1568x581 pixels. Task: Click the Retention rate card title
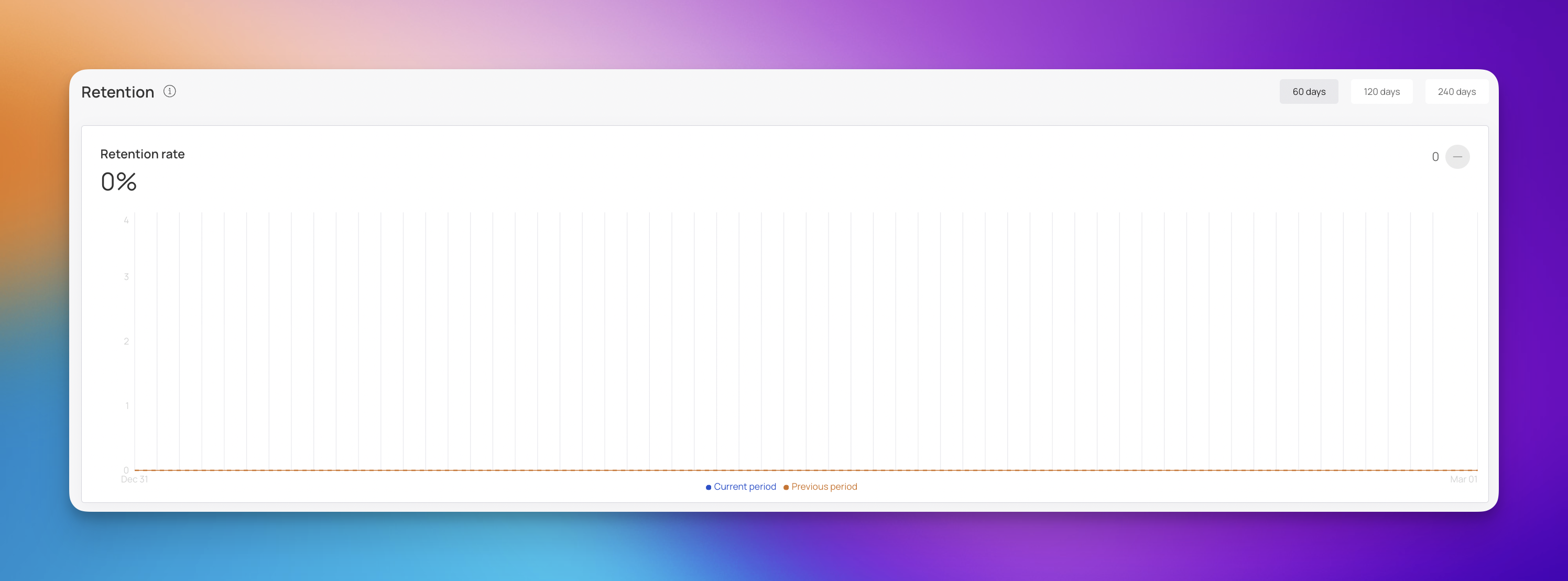point(143,154)
